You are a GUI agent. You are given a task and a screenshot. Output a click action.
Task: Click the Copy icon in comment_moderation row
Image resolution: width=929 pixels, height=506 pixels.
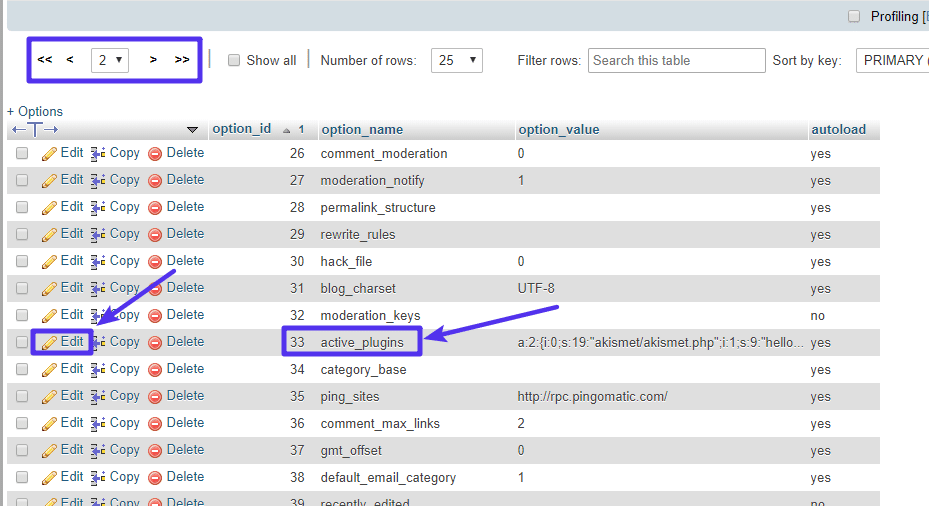point(98,154)
